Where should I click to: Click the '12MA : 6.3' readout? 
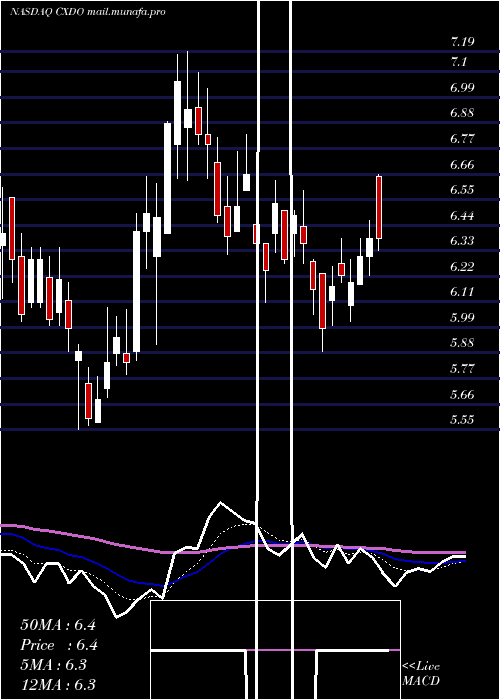click(58, 684)
